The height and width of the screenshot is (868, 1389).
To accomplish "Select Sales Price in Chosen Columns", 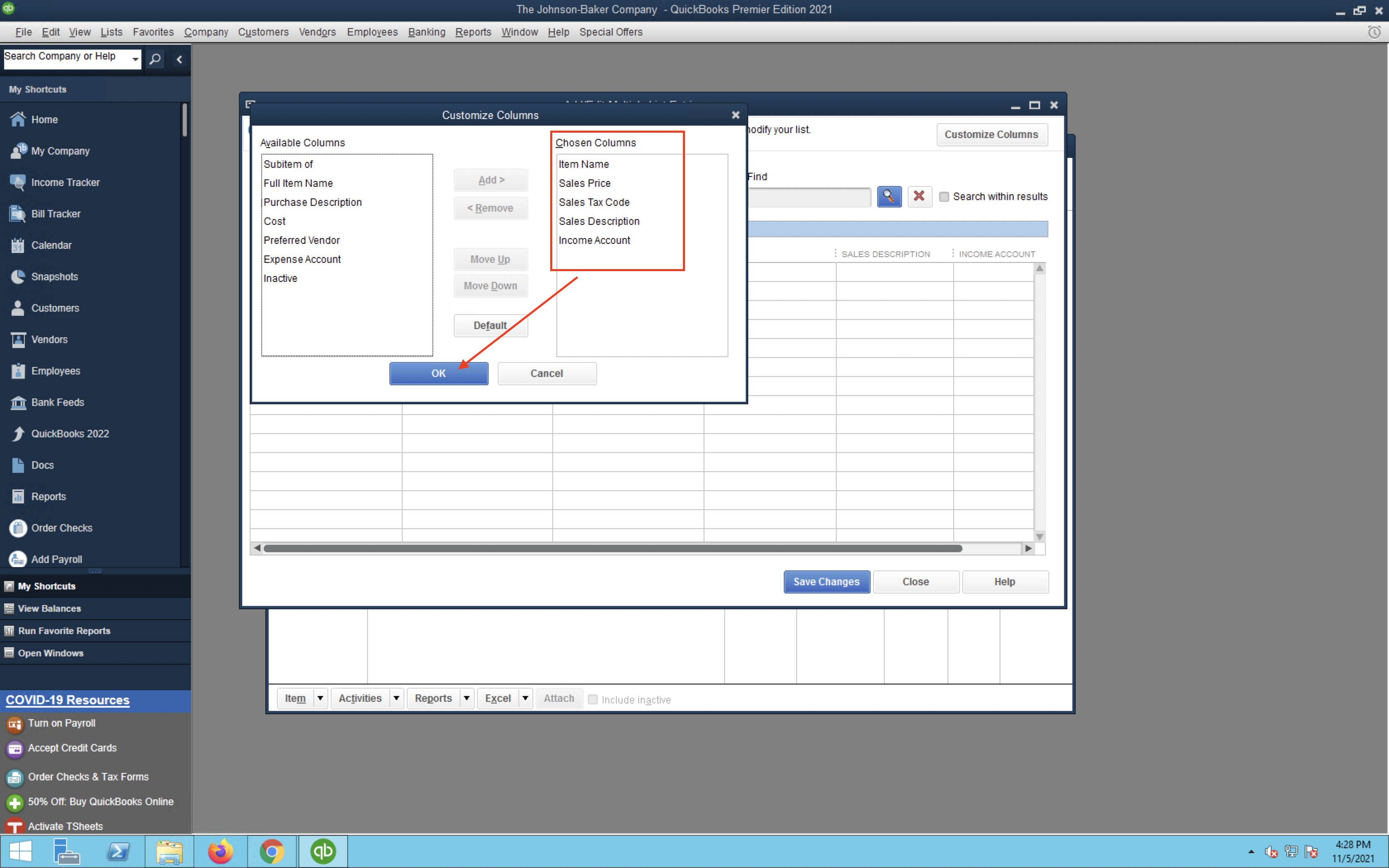I will [585, 183].
